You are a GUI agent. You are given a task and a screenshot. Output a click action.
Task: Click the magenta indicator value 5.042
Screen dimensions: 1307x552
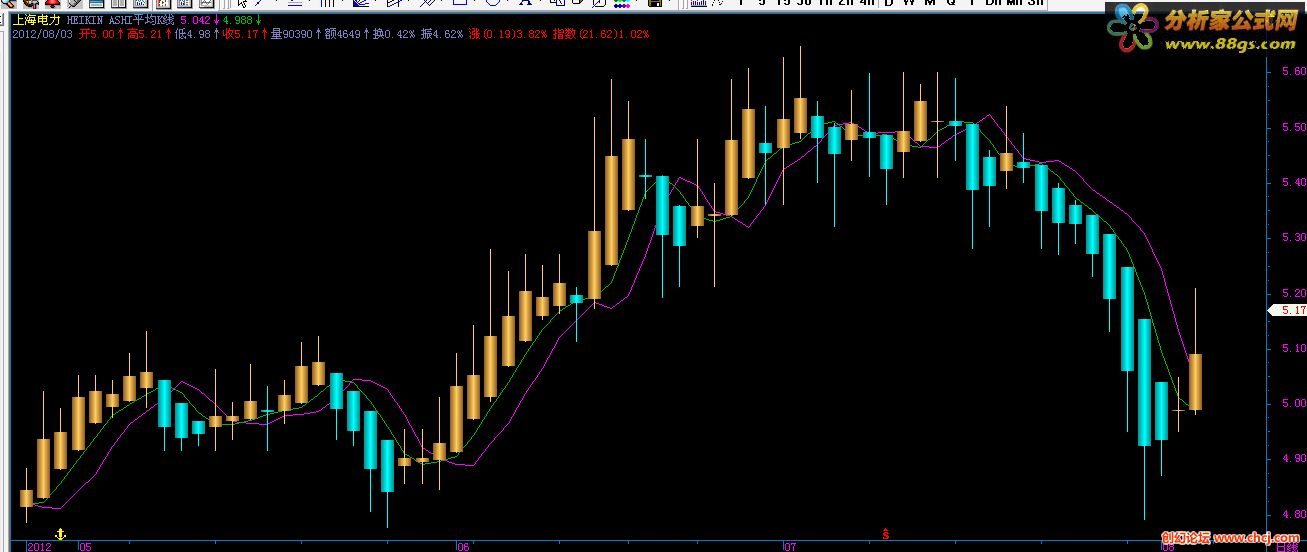click(194, 19)
